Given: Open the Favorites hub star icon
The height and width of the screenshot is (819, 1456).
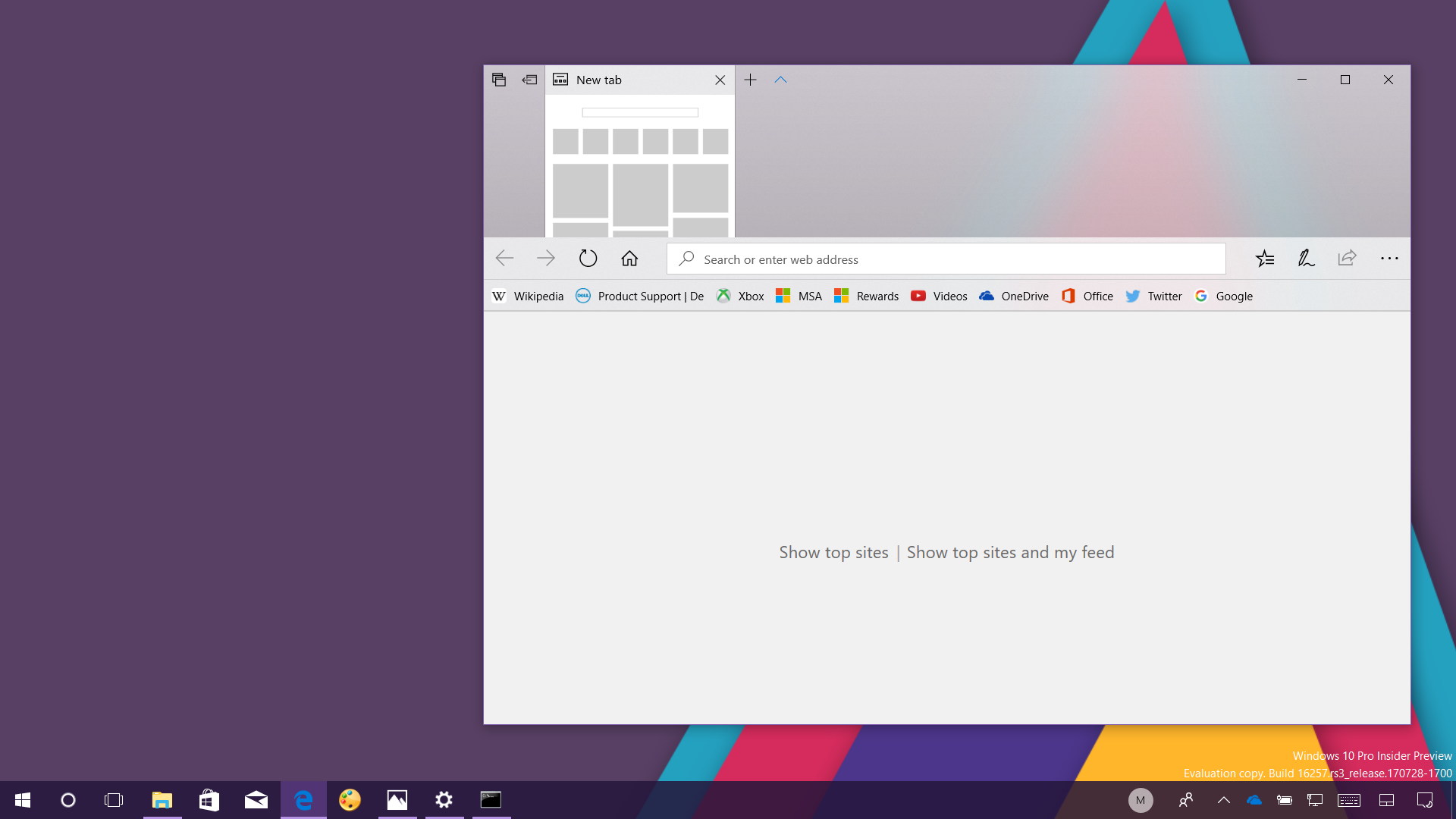Looking at the screenshot, I should click(1264, 259).
